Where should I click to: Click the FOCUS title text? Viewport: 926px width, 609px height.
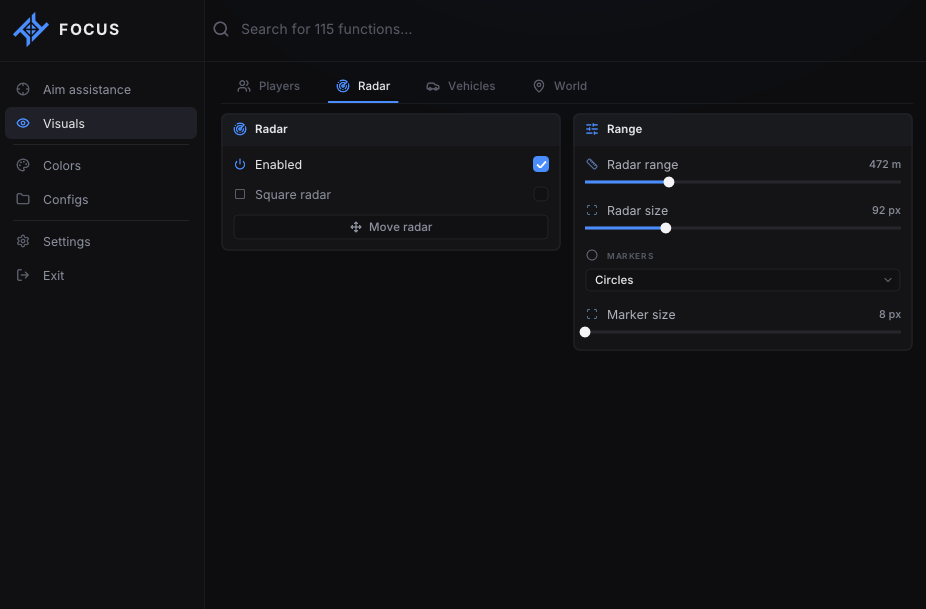click(89, 29)
